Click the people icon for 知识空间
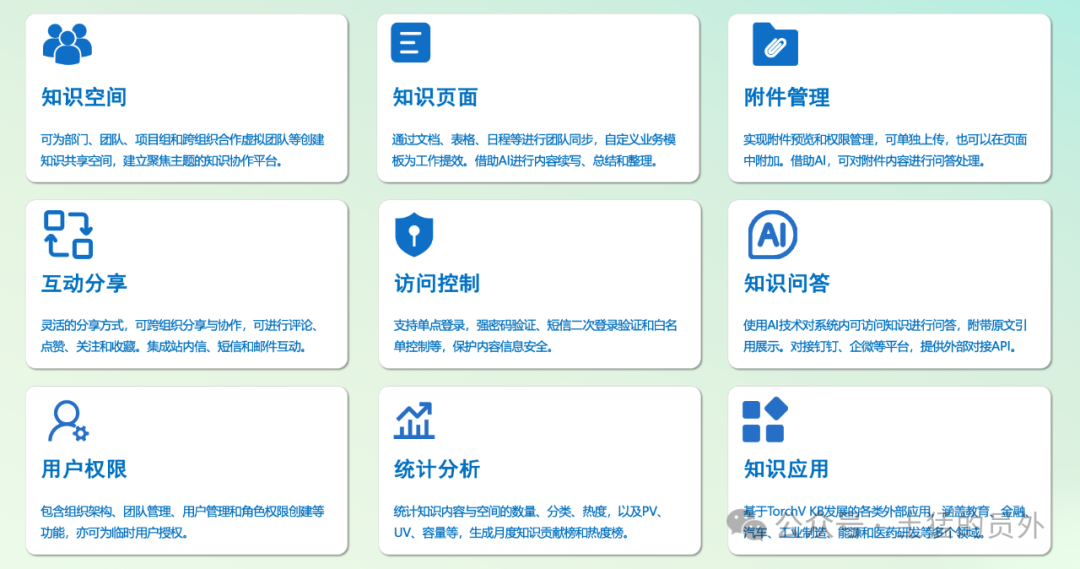 click(x=67, y=44)
